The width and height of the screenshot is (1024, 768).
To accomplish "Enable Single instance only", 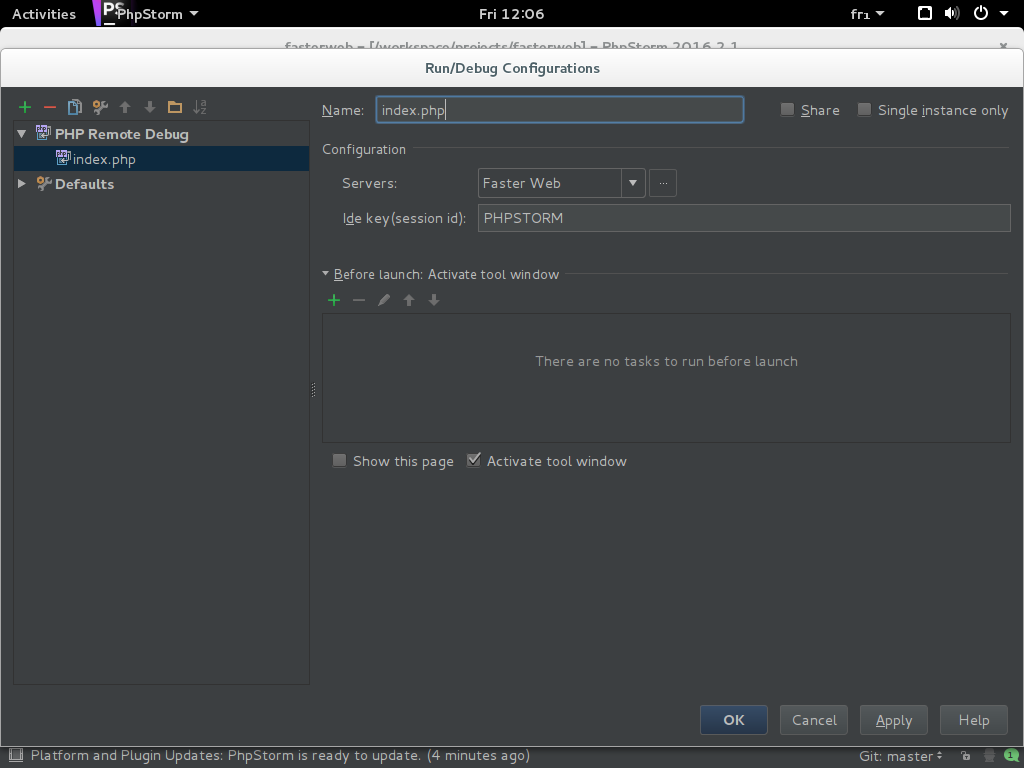I will [x=865, y=110].
